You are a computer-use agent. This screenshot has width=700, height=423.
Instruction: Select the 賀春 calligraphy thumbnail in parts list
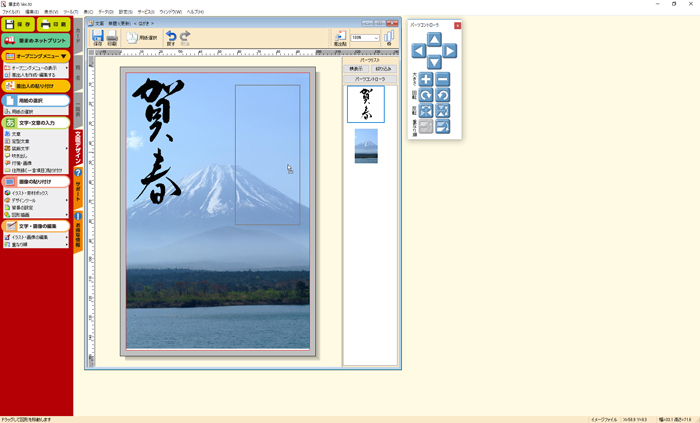tap(365, 104)
